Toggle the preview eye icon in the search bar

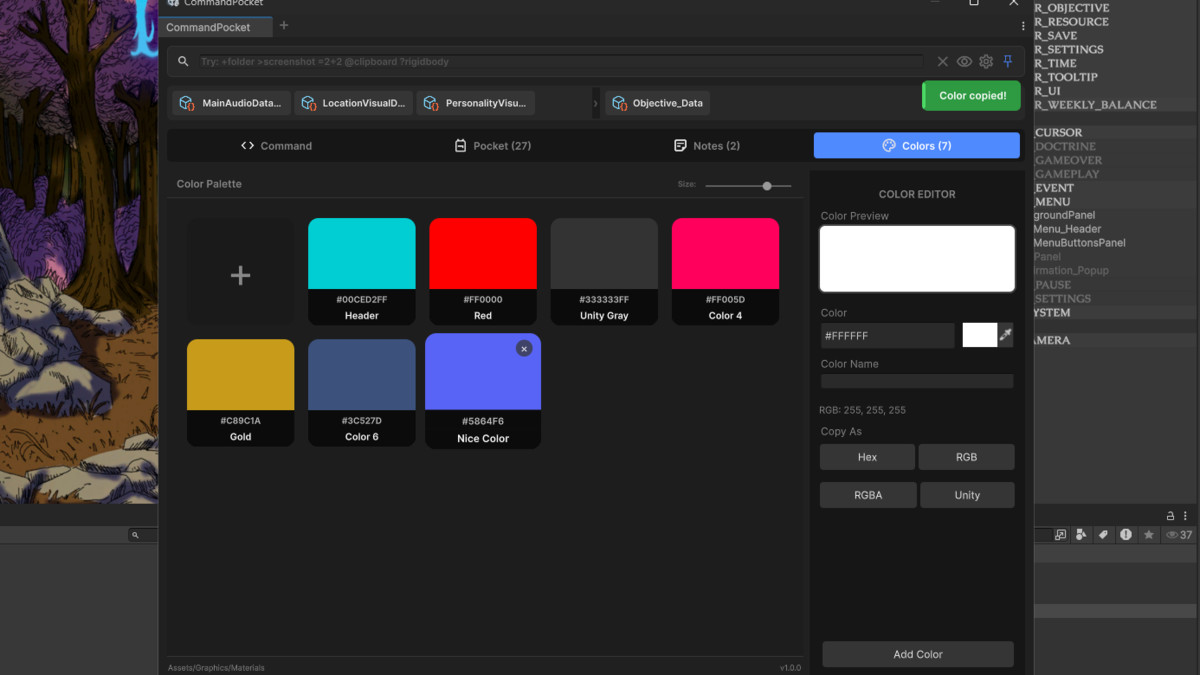964,61
